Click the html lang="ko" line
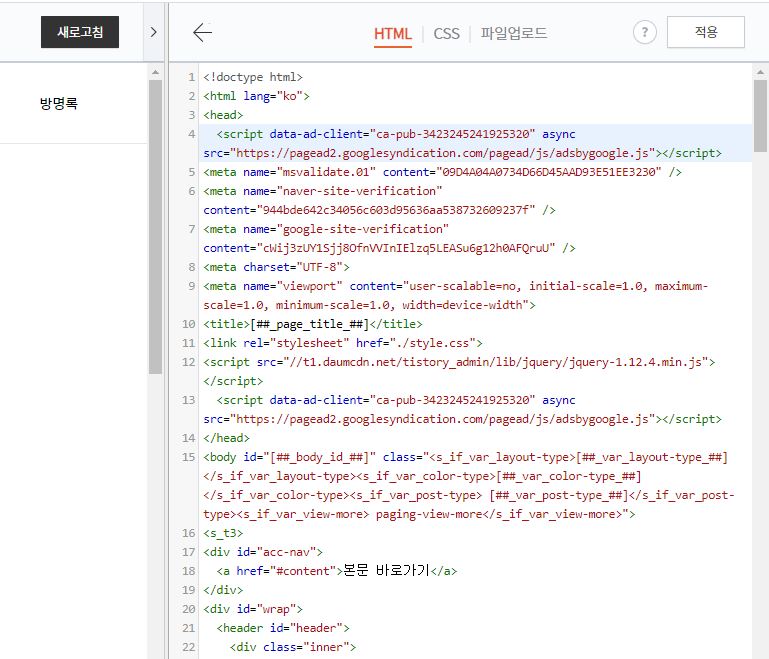This screenshot has height=659, width=769. click(256, 96)
